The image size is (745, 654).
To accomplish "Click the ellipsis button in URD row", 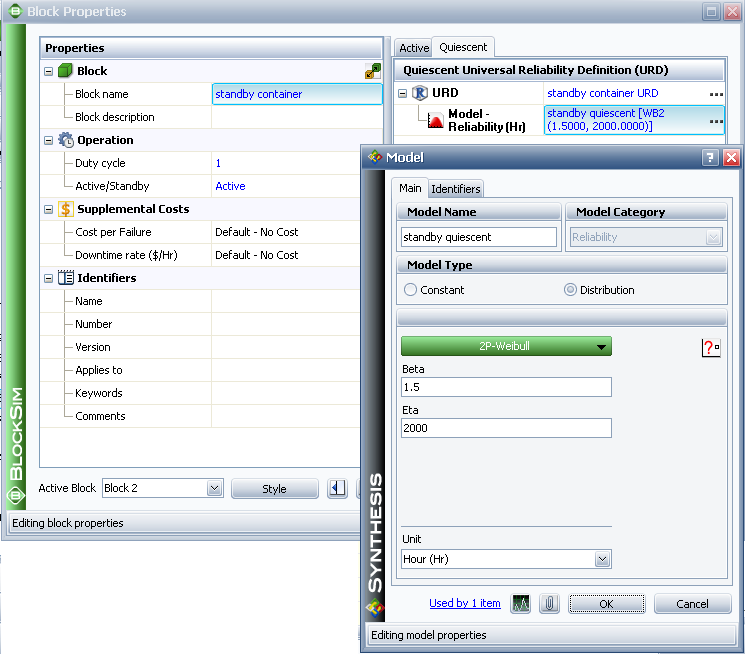I will click(x=716, y=93).
